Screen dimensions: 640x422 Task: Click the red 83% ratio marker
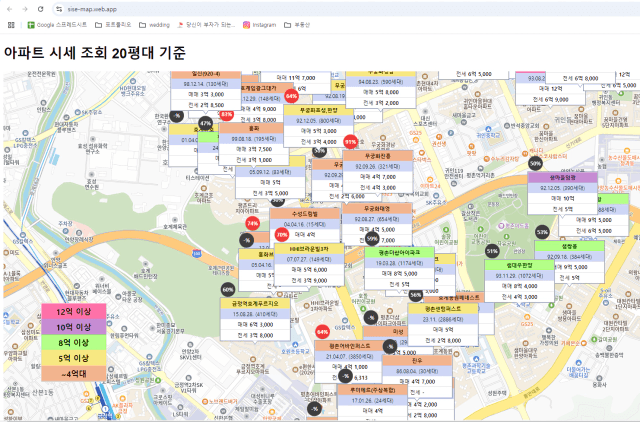click(x=226, y=115)
